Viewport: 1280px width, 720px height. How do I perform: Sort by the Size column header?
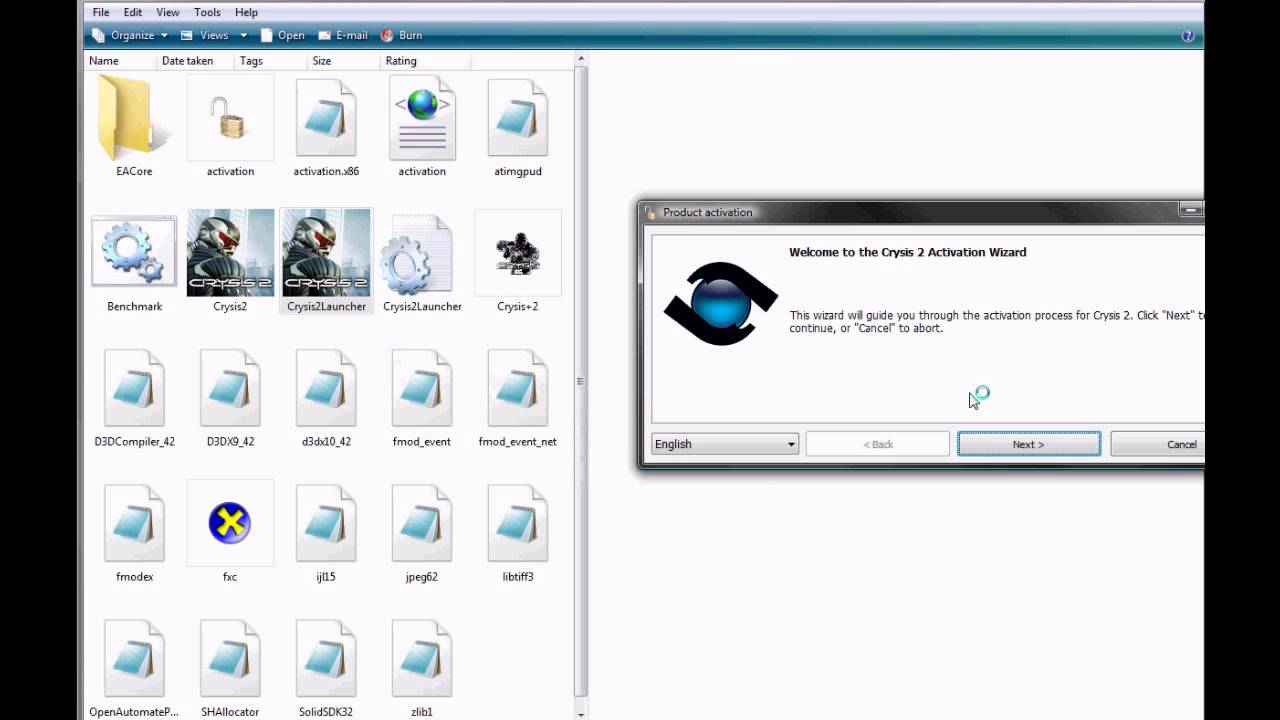pos(345,61)
